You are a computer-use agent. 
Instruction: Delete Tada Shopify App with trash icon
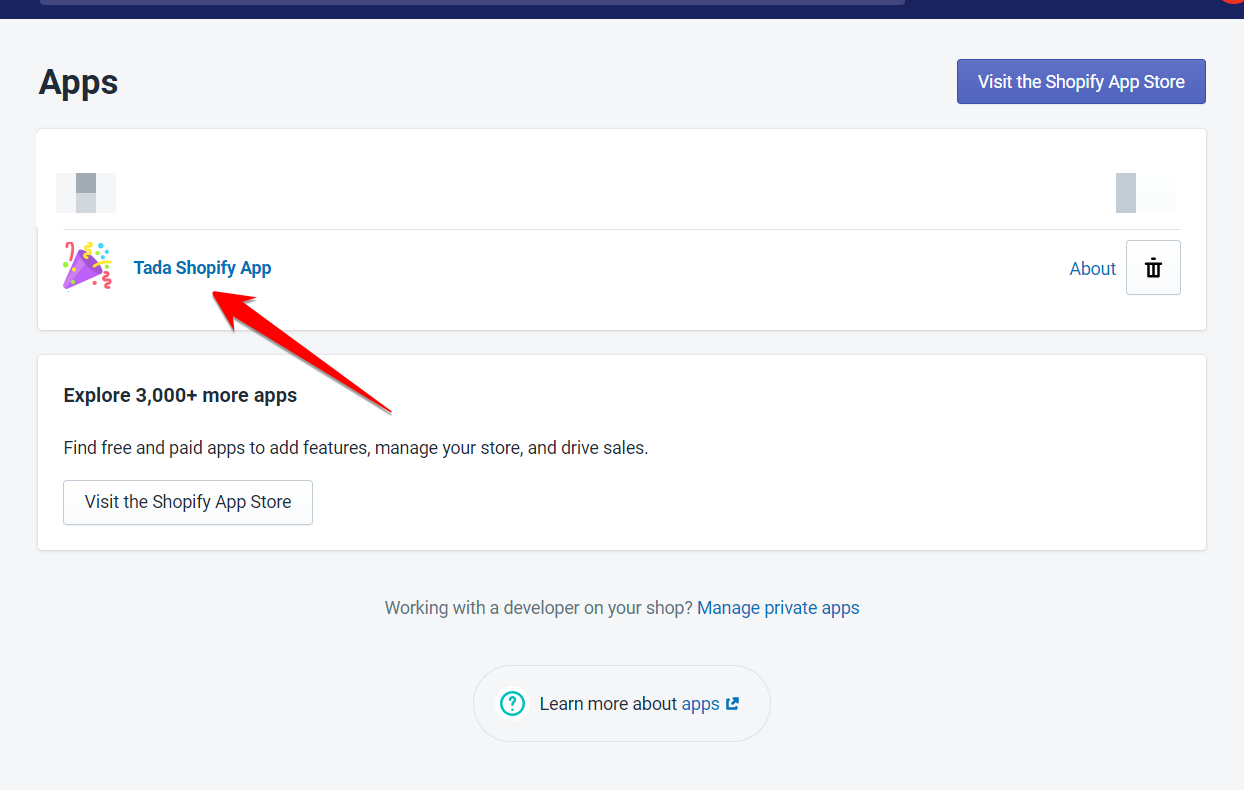click(x=1153, y=267)
